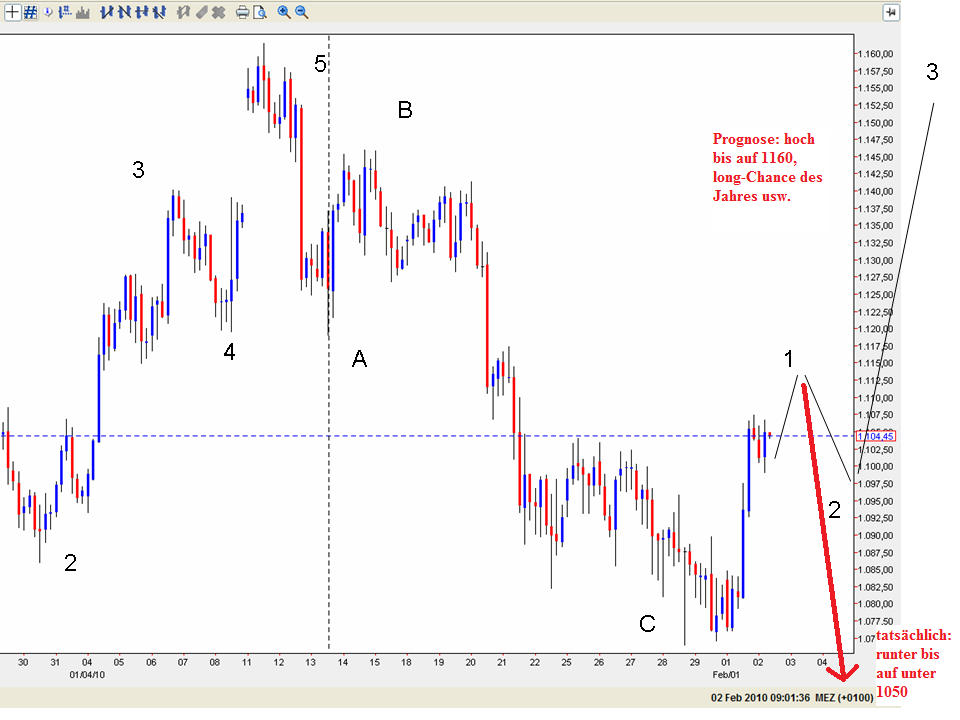Select the rising trend line drawing tool

click(x=107, y=12)
